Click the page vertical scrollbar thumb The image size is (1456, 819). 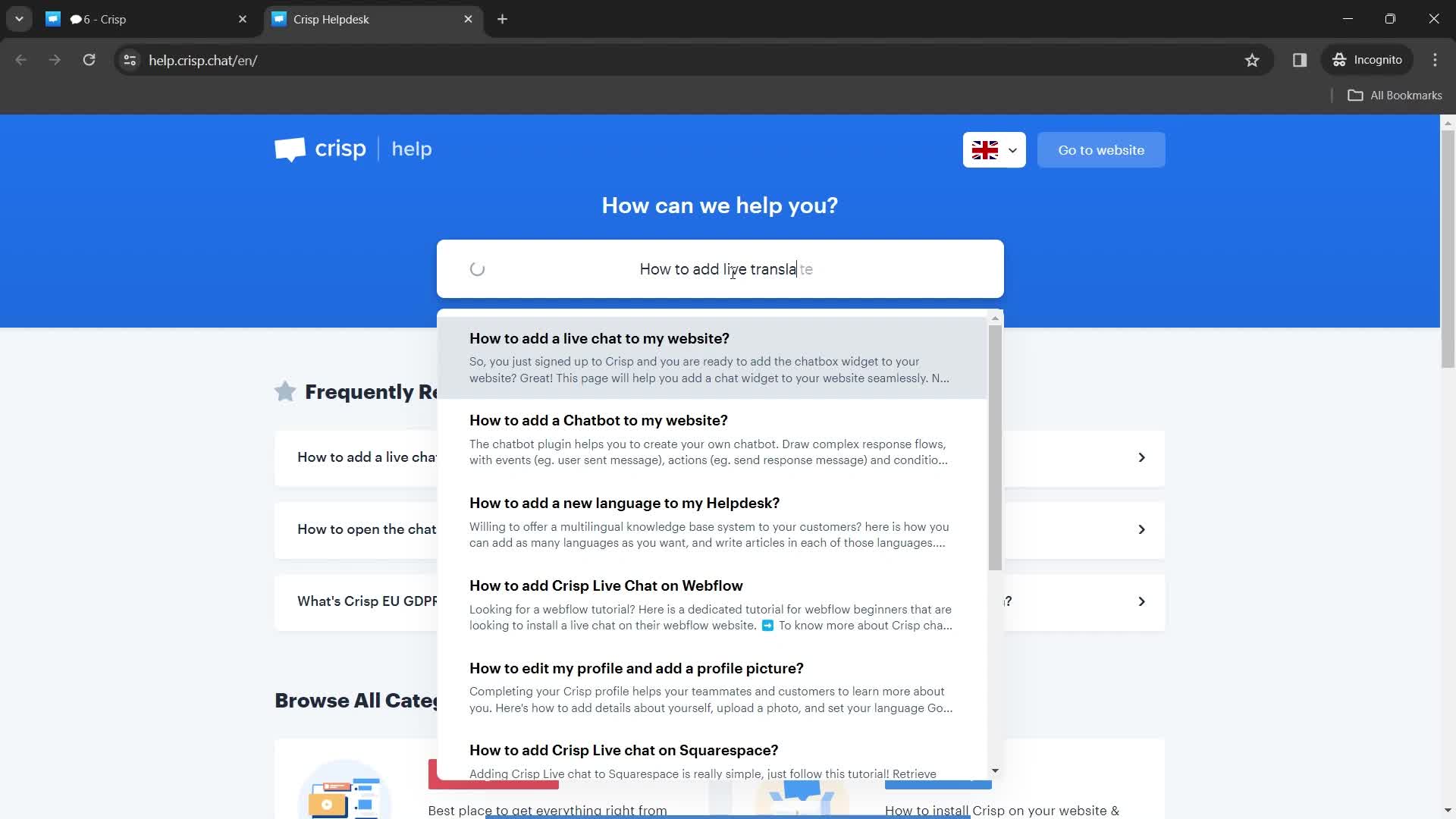[1448, 249]
